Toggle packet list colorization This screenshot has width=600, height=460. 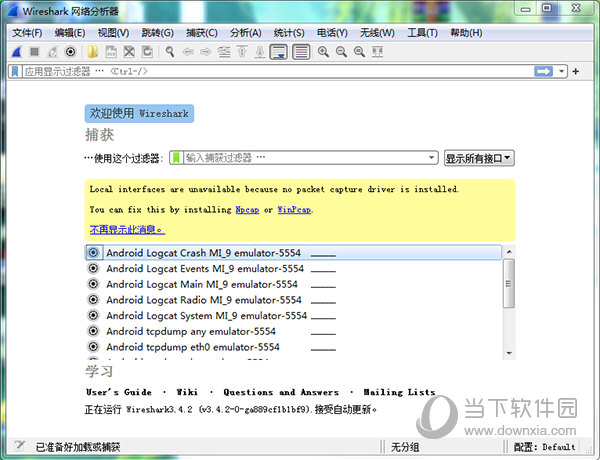(x=301, y=52)
